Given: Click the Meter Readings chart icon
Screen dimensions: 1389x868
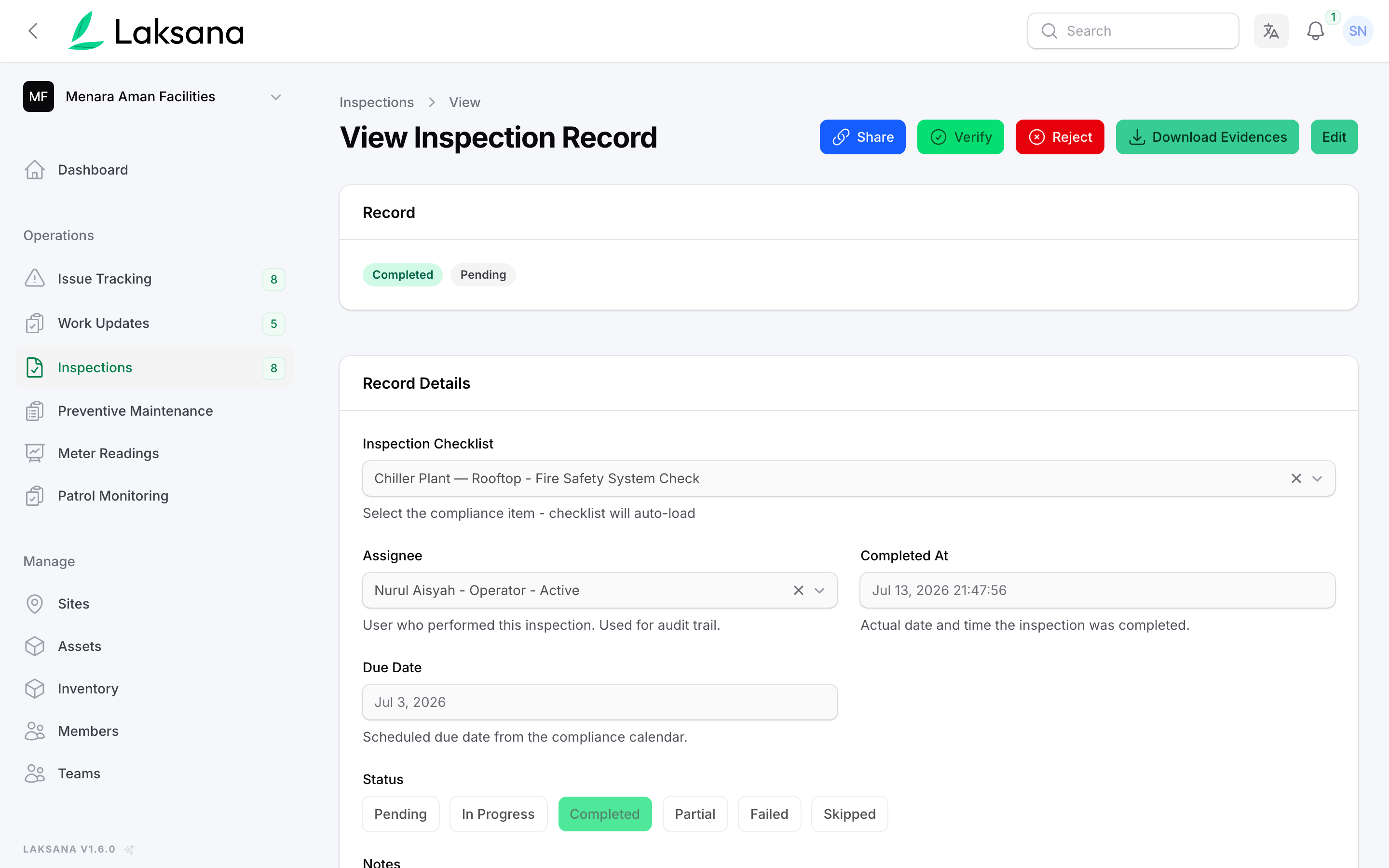Looking at the screenshot, I should click(34, 453).
